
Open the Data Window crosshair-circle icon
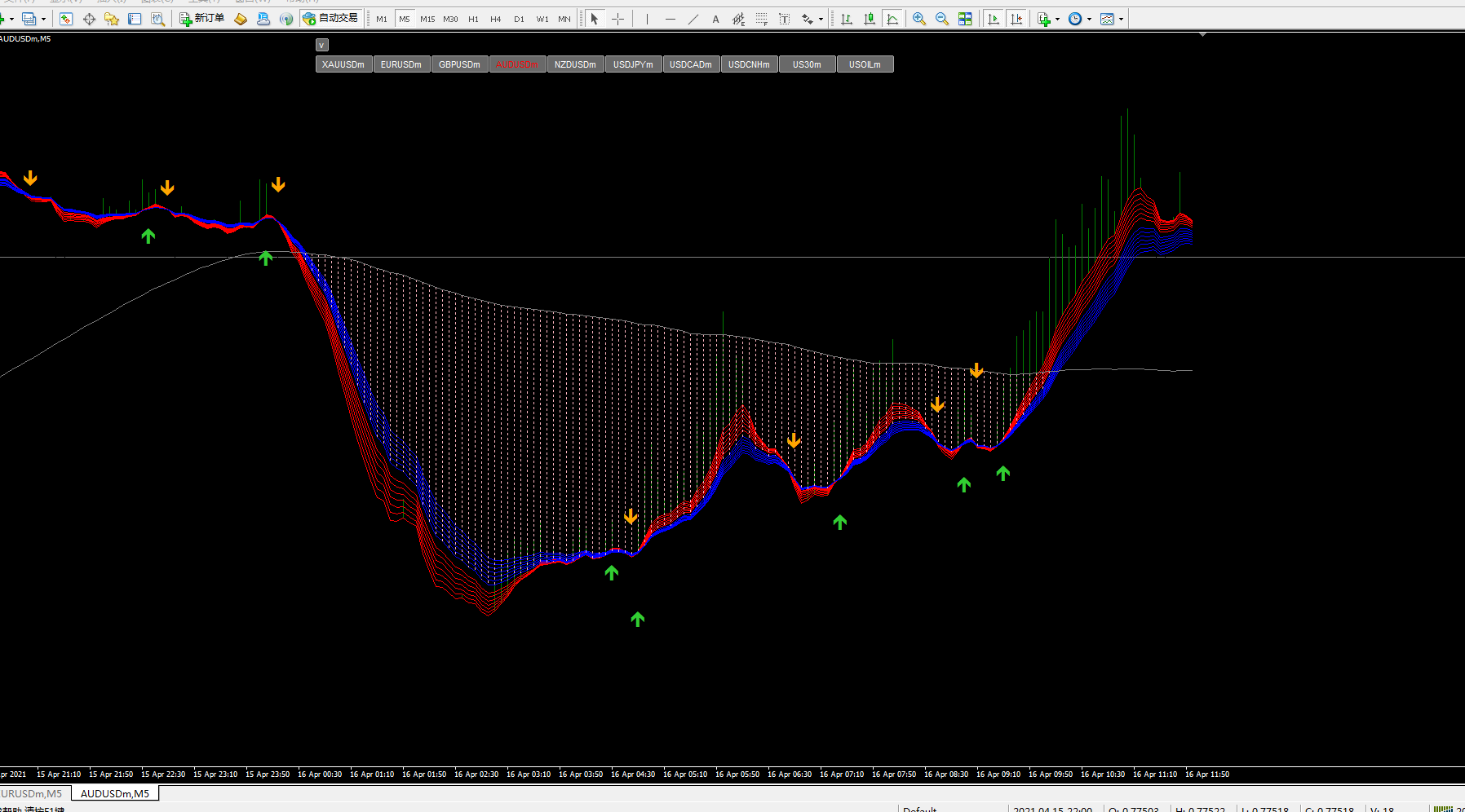point(89,19)
